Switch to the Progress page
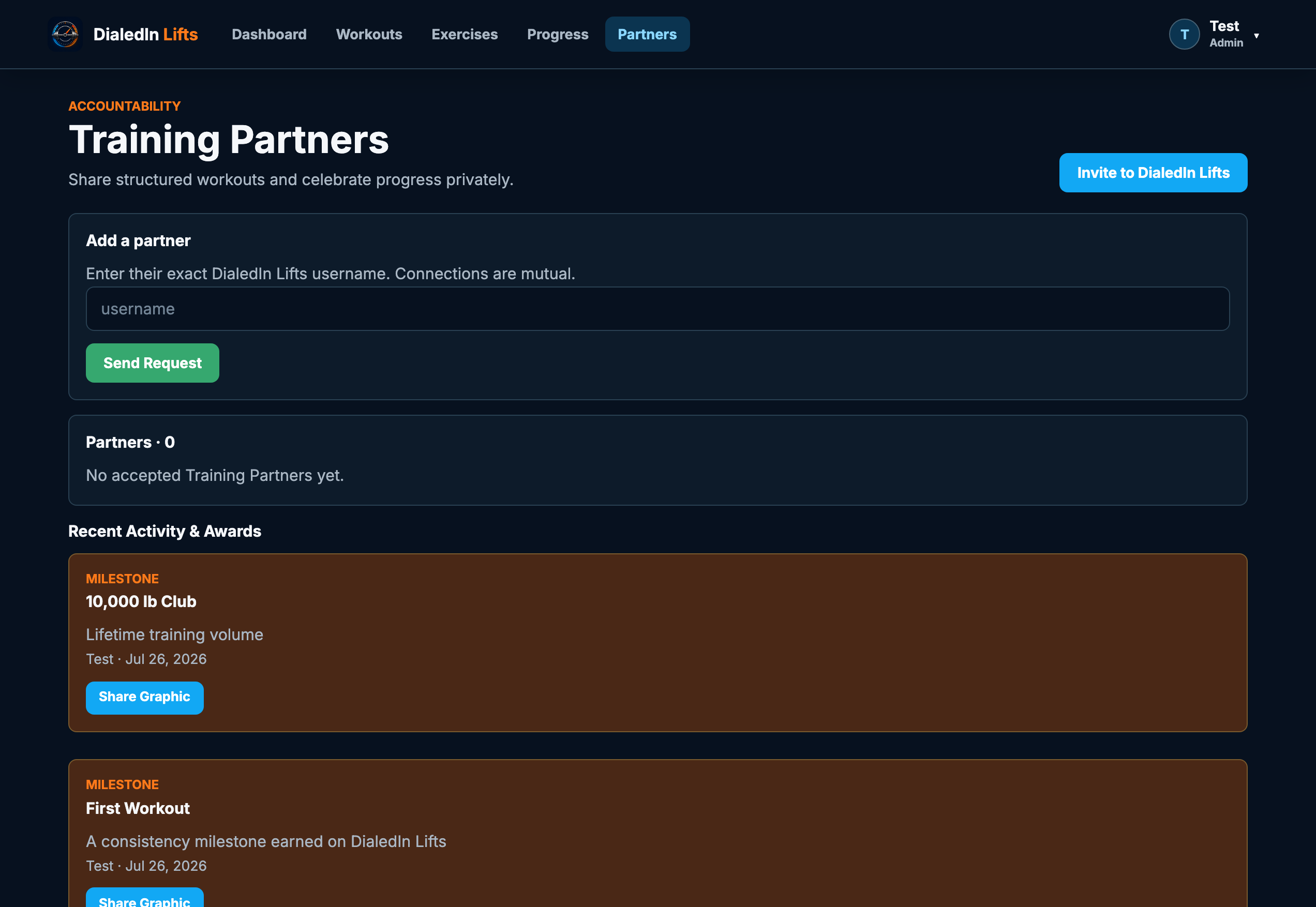The width and height of the screenshot is (1316, 907). (x=558, y=34)
